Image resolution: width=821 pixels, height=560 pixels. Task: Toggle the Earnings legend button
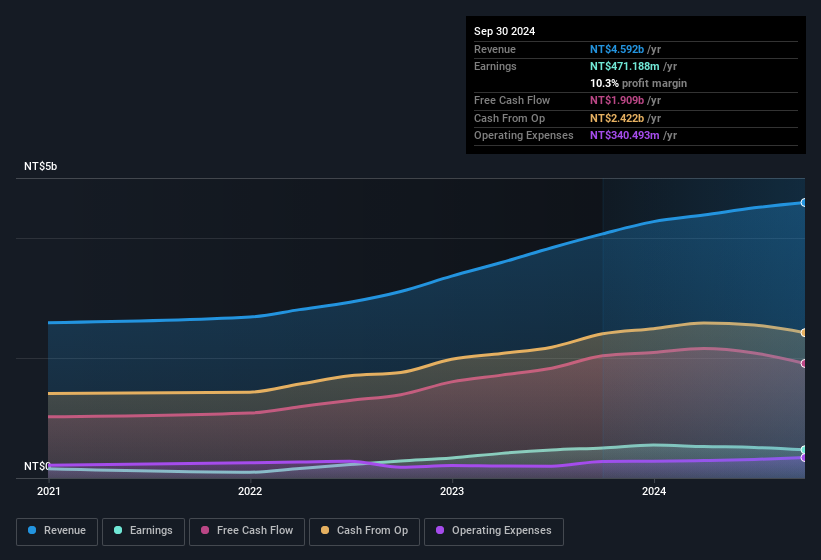(143, 531)
